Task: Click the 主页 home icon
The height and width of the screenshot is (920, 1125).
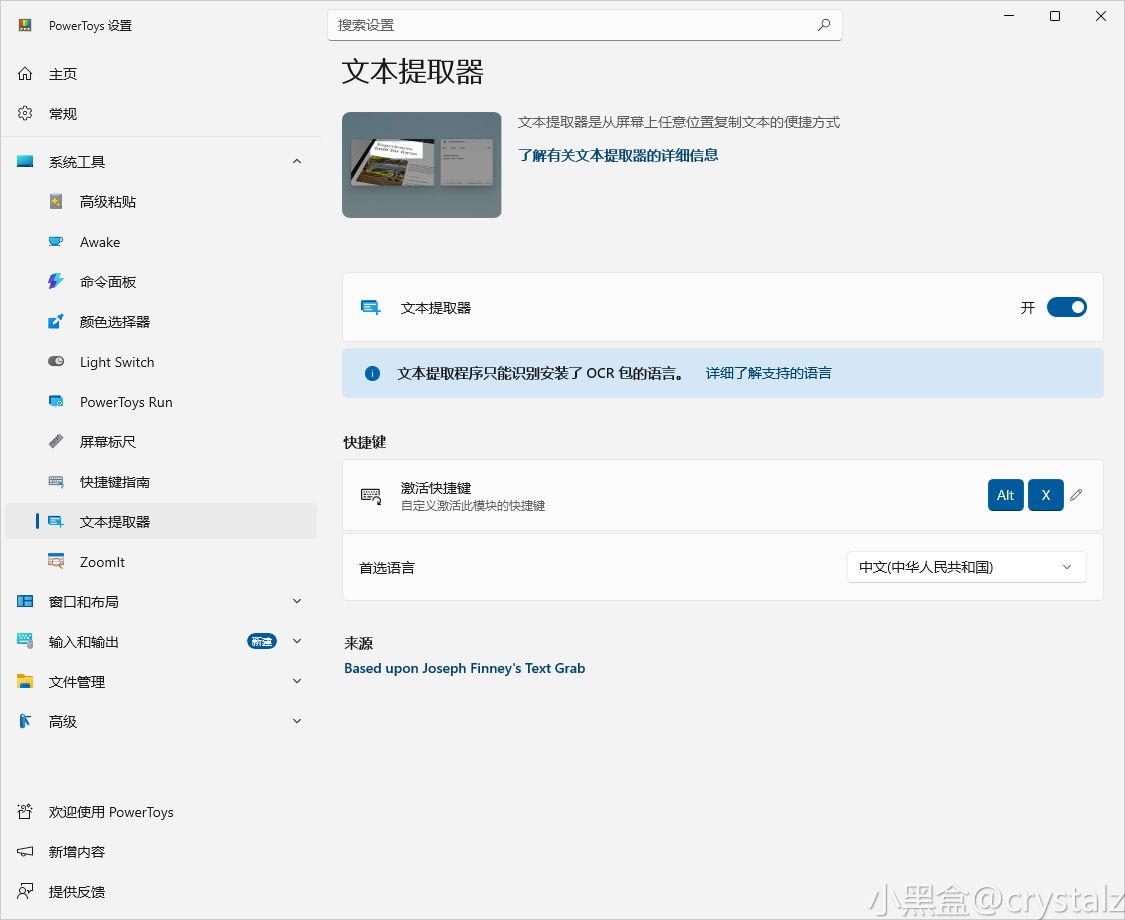Action: pos(25,74)
